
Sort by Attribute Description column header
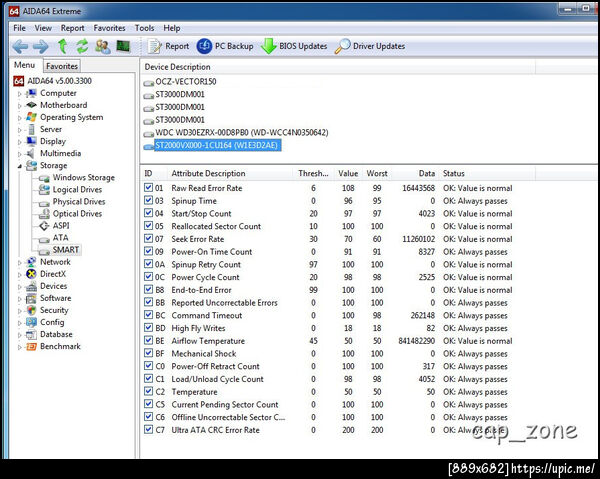[x=208, y=173]
